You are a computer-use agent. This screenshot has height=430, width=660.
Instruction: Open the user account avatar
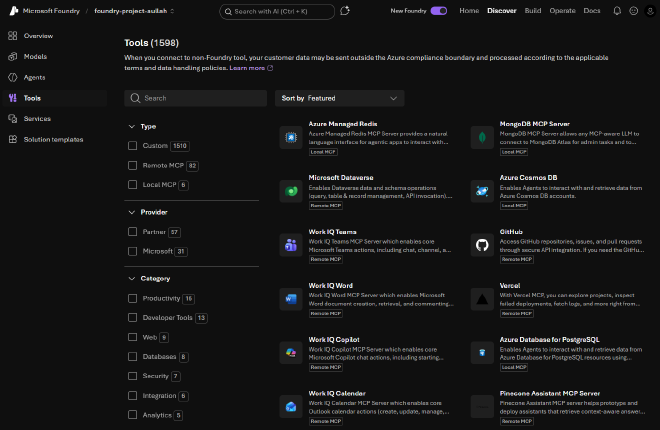tap(650, 11)
